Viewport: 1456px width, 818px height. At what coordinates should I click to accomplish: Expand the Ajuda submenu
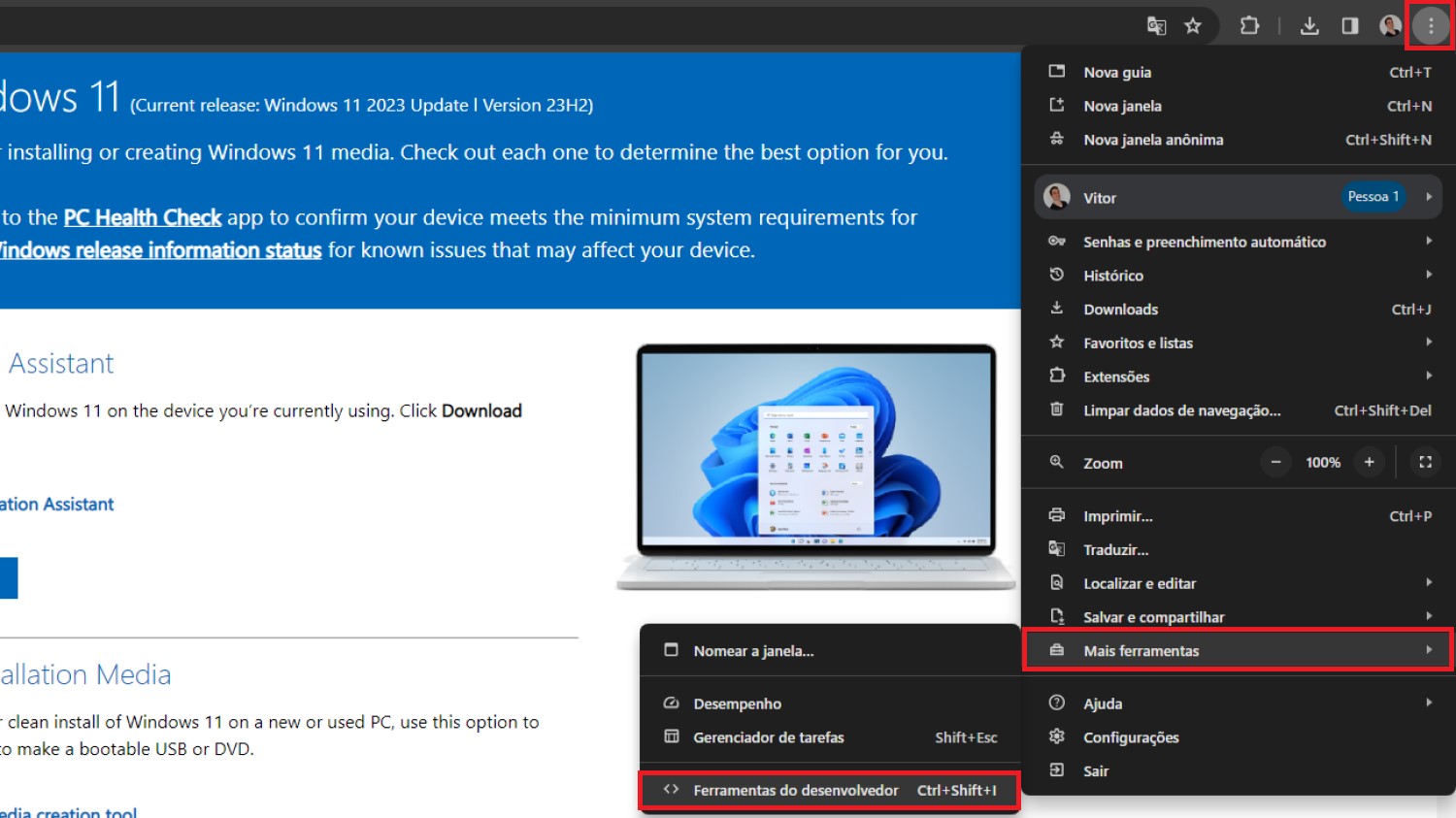coord(1239,703)
